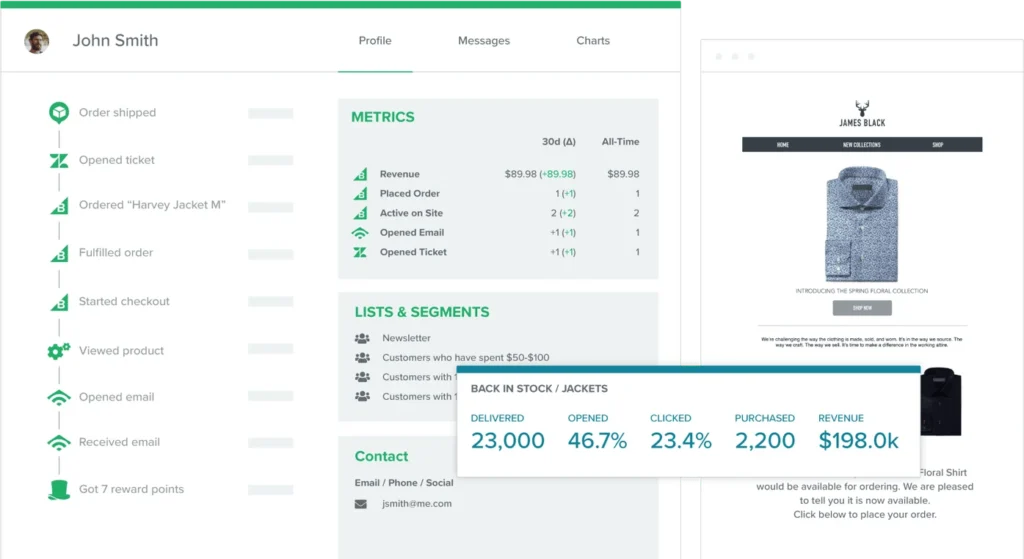Click the people icon beside Newsletter
The width and height of the screenshot is (1024, 559).
coord(361,338)
